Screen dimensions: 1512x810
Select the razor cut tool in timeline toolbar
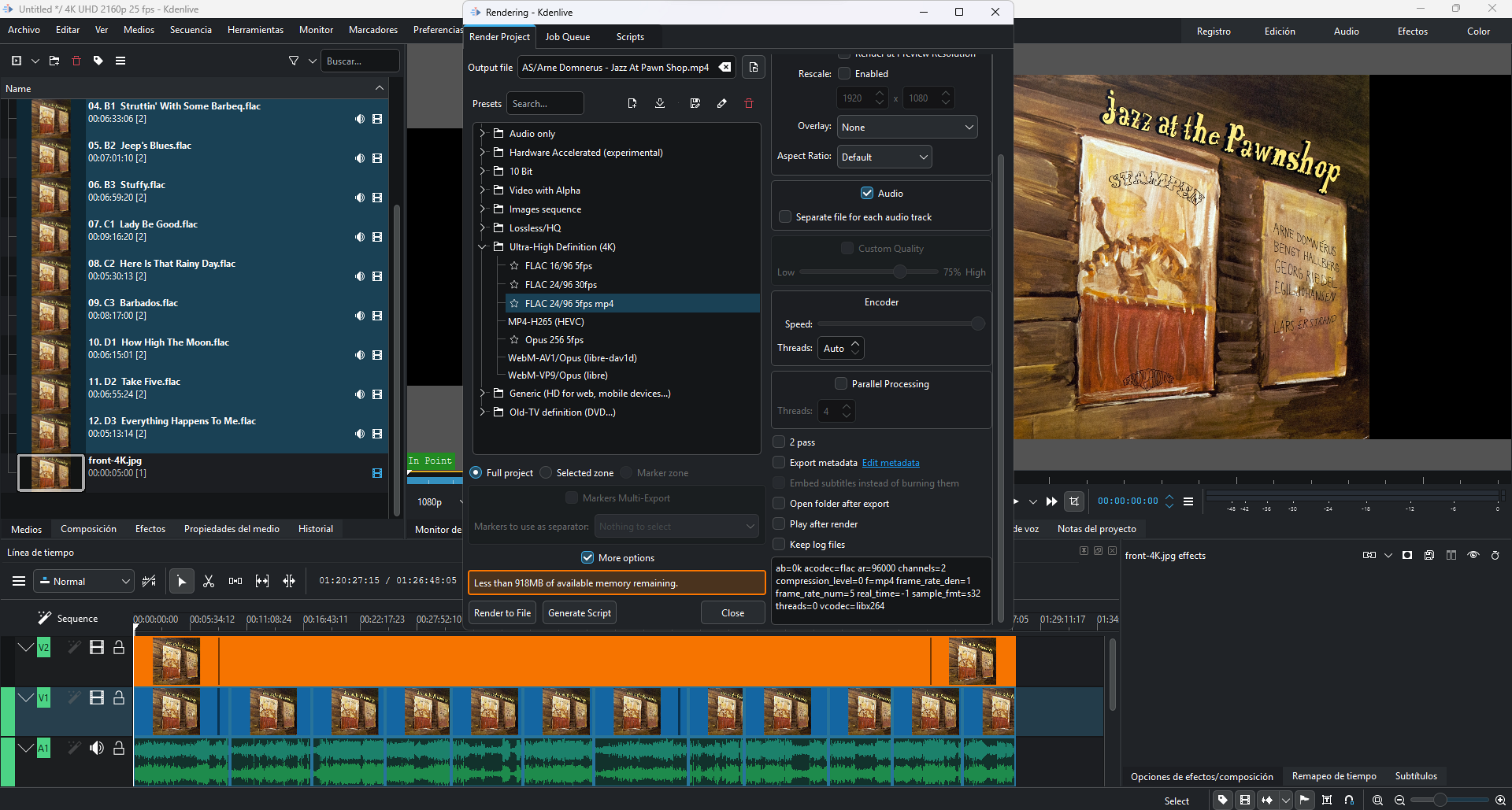[209, 581]
